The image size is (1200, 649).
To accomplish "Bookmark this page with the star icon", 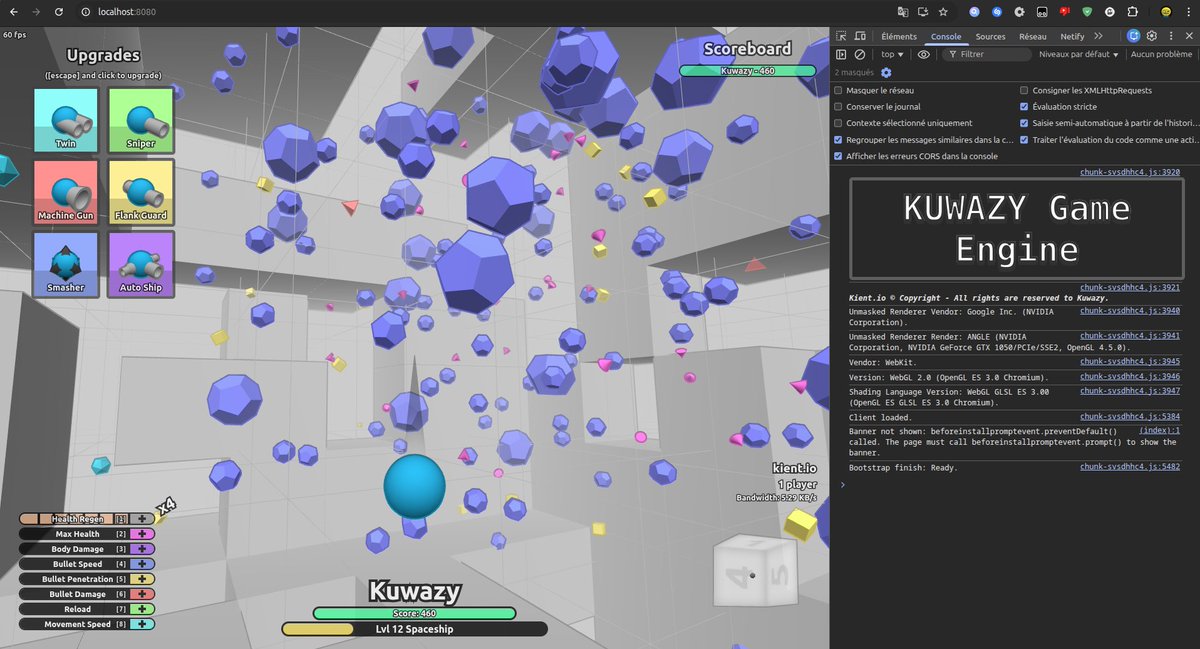I will coord(943,12).
